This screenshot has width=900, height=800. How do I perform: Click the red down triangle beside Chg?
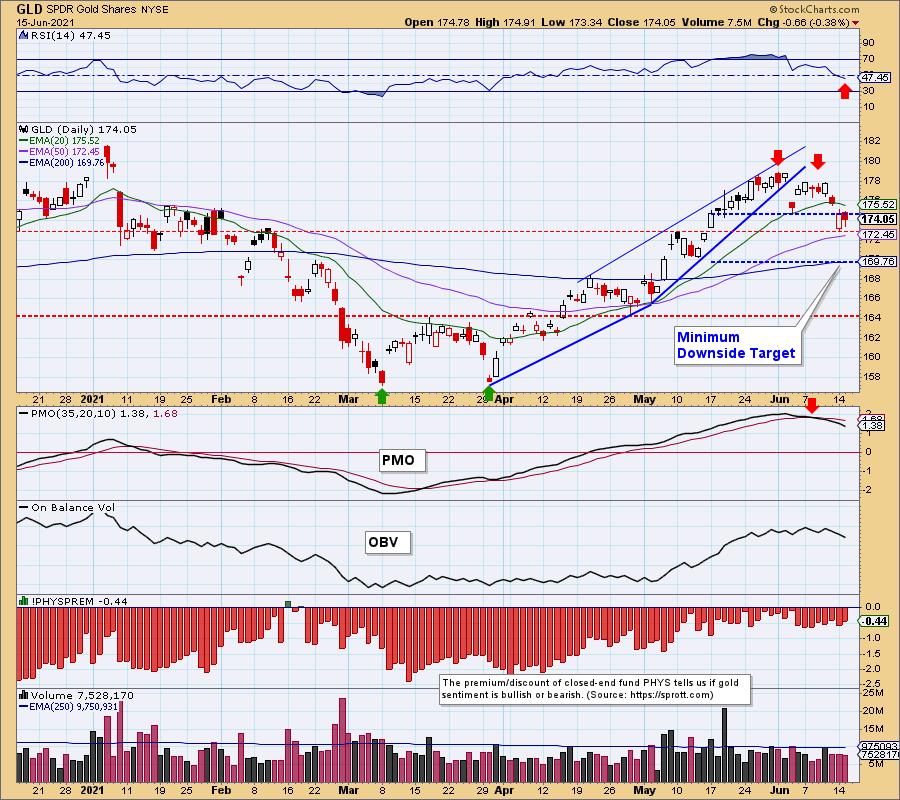(856, 23)
